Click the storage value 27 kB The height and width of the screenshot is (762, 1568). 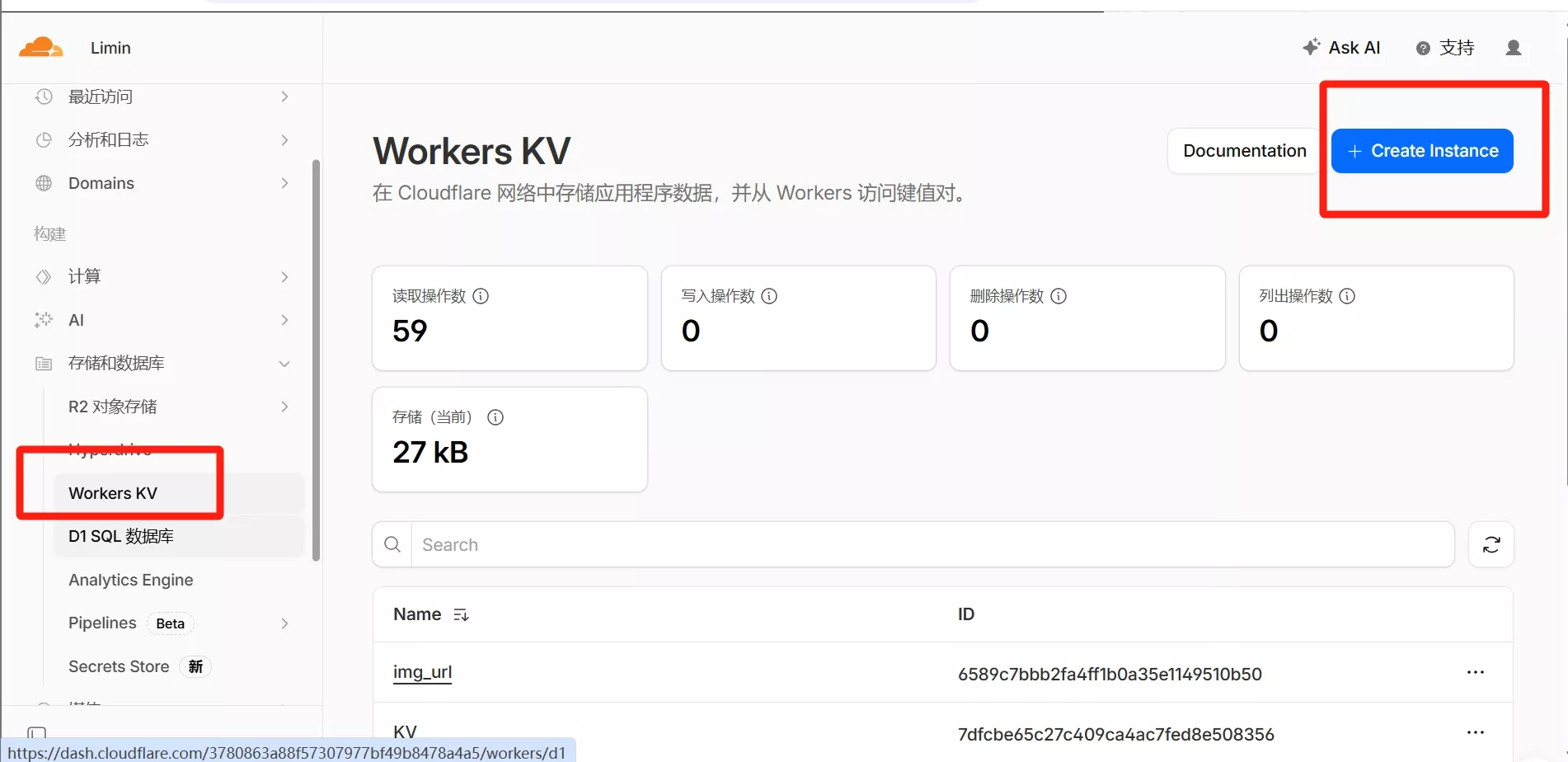pyautogui.click(x=430, y=452)
